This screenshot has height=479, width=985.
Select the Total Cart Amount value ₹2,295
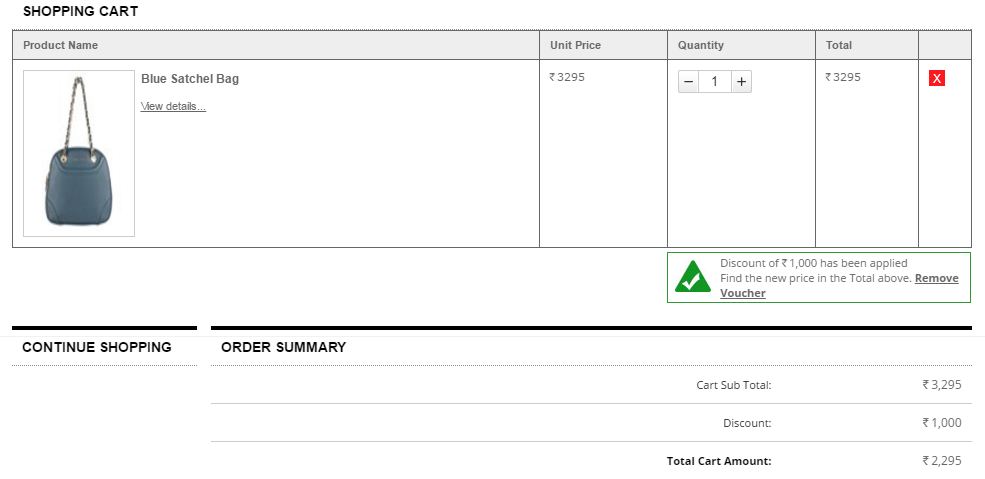pos(941,461)
